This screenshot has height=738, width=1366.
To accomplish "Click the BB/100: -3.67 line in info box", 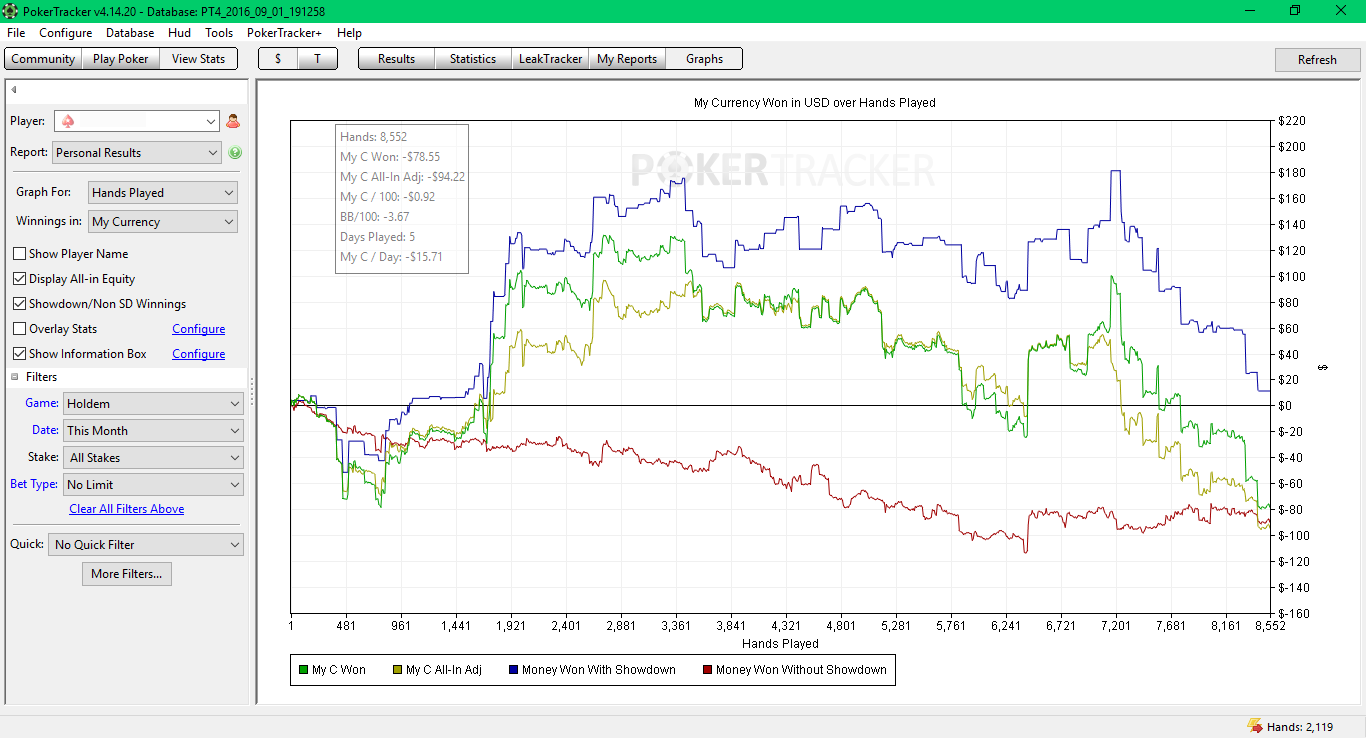I will 375,217.
